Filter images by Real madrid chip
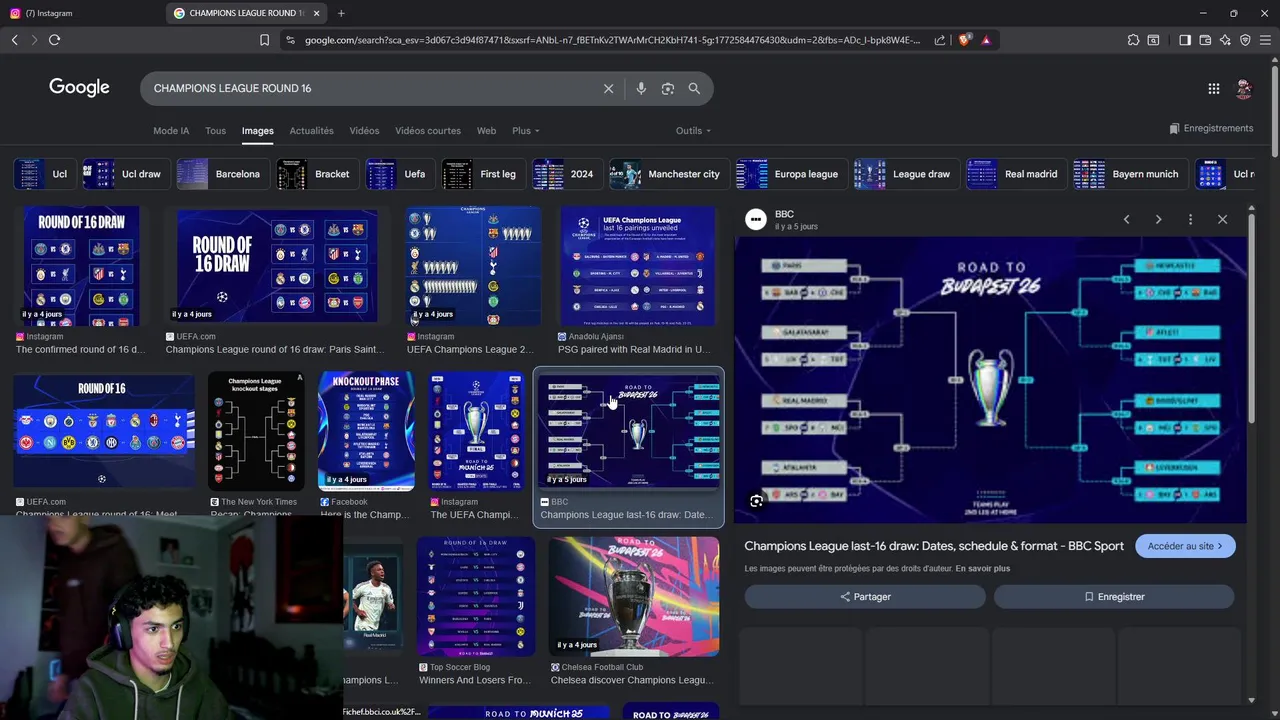 pyautogui.click(x=1014, y=174)
